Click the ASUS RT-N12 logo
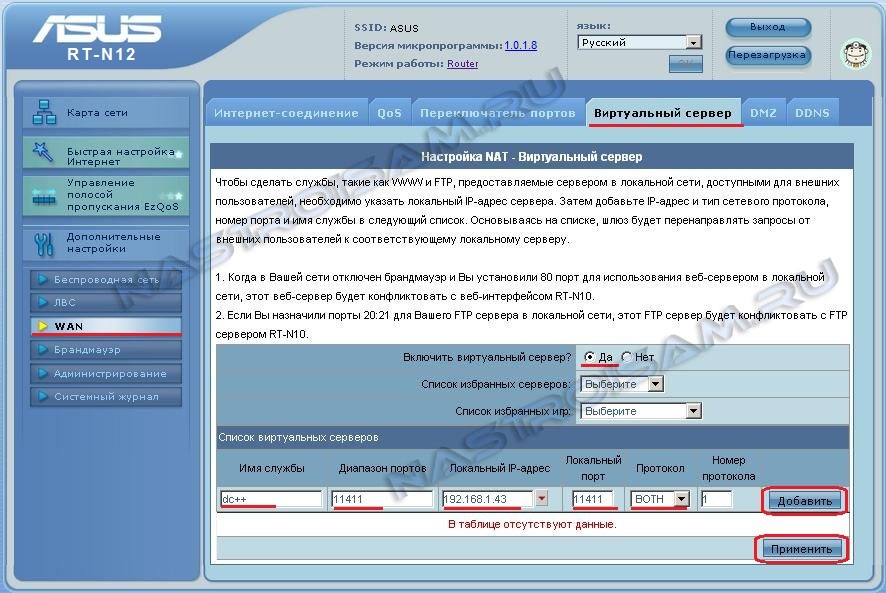The height and width of the screenshot is (593, 886). pos(96,42)
